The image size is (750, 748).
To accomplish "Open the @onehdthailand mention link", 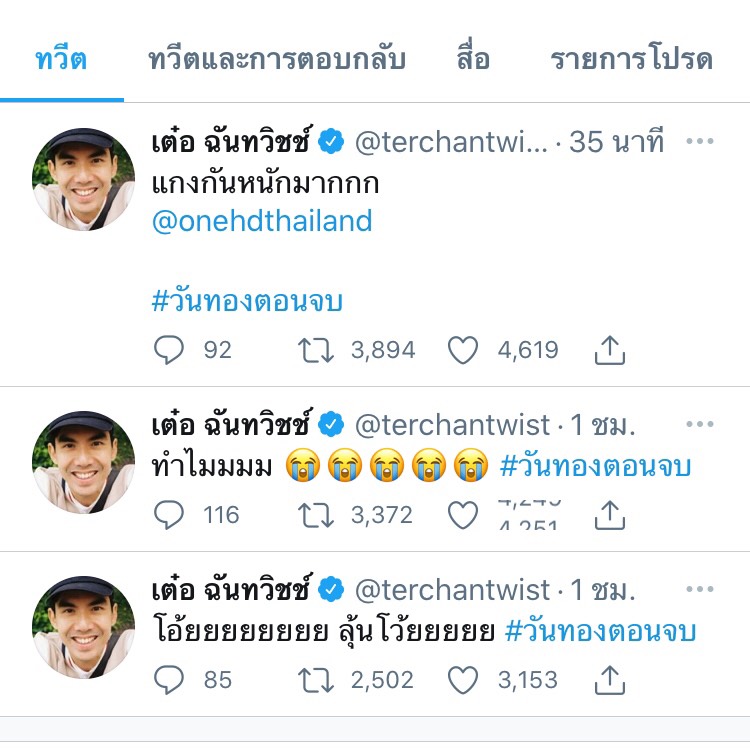I will point(262,221).
